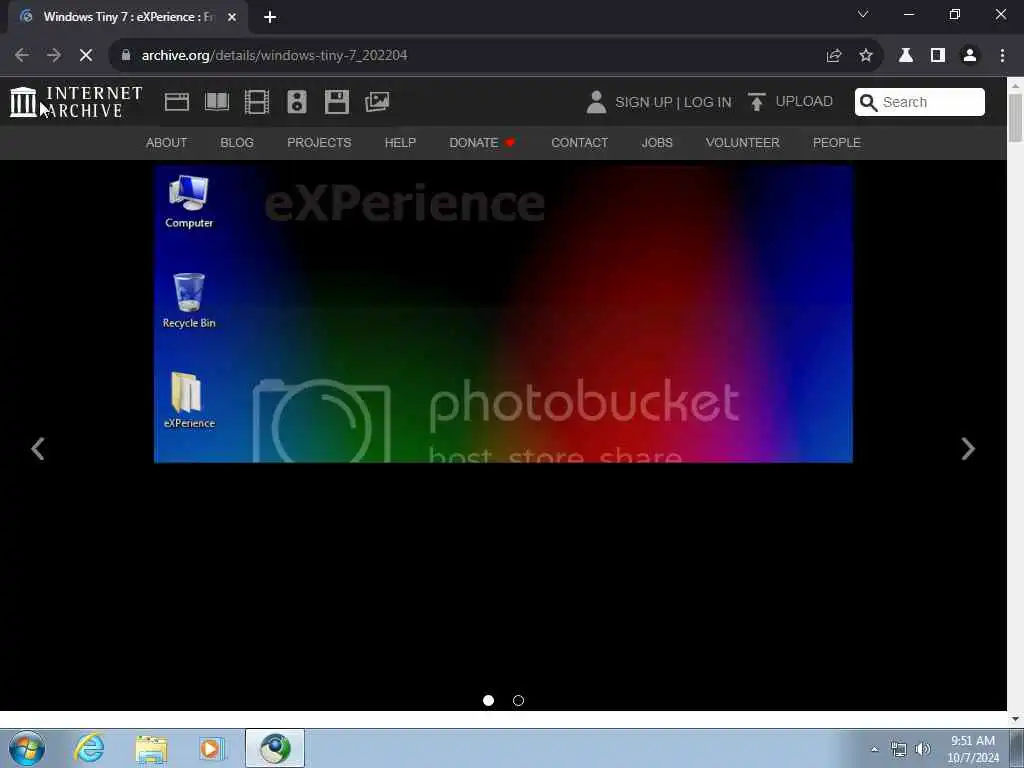1024x768 pixels.
Task: Open the BLOG menu item
Action: pos(237,142)
